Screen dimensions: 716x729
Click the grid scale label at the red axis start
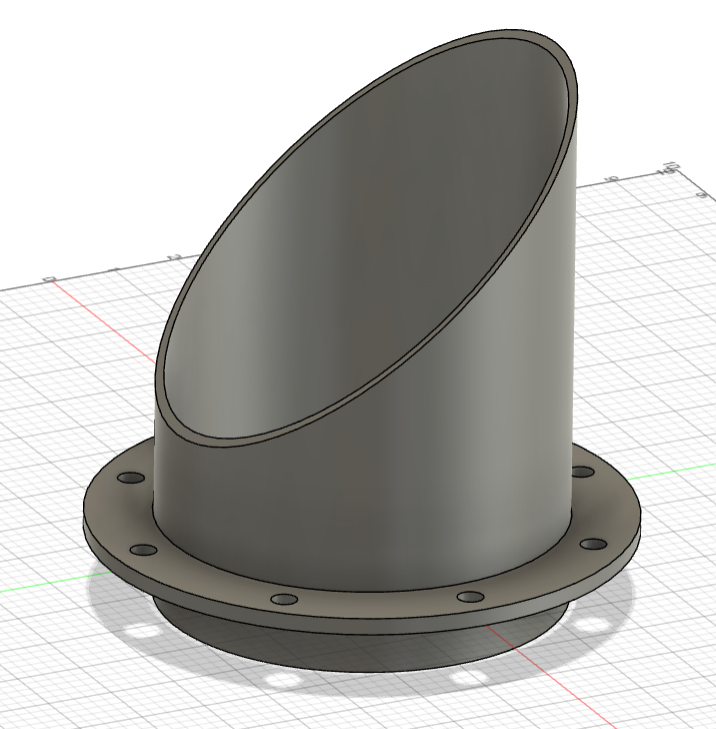[48, 278]
